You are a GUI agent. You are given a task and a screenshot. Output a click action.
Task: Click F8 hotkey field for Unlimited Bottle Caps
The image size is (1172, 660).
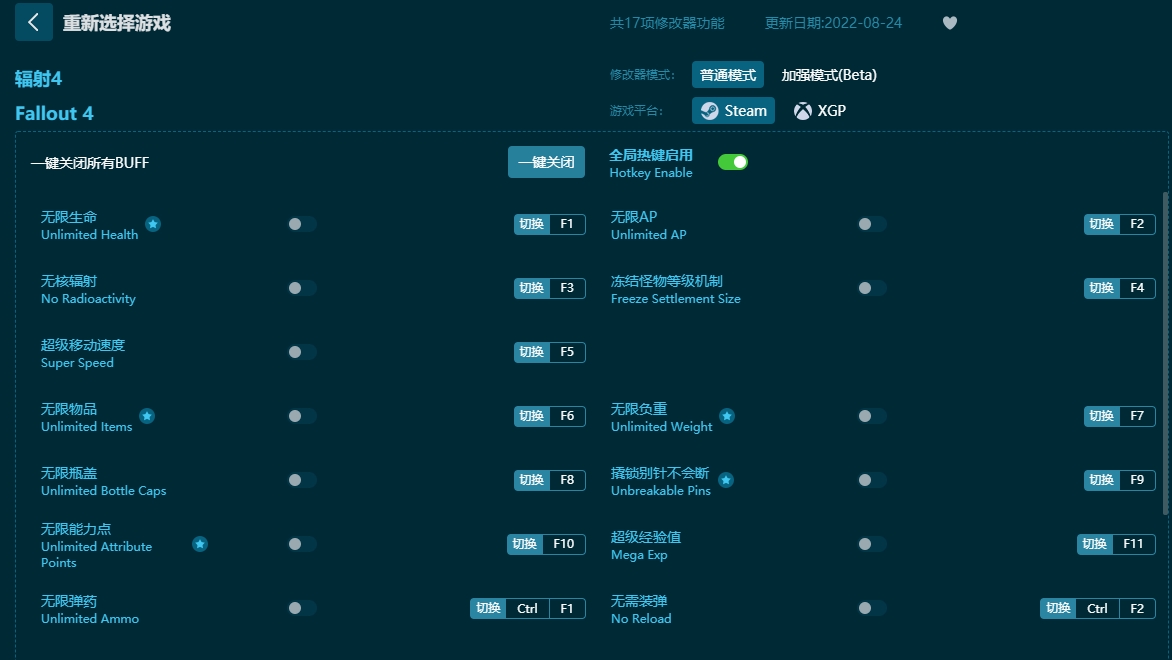pyautogui.click(x=567, y=480)
